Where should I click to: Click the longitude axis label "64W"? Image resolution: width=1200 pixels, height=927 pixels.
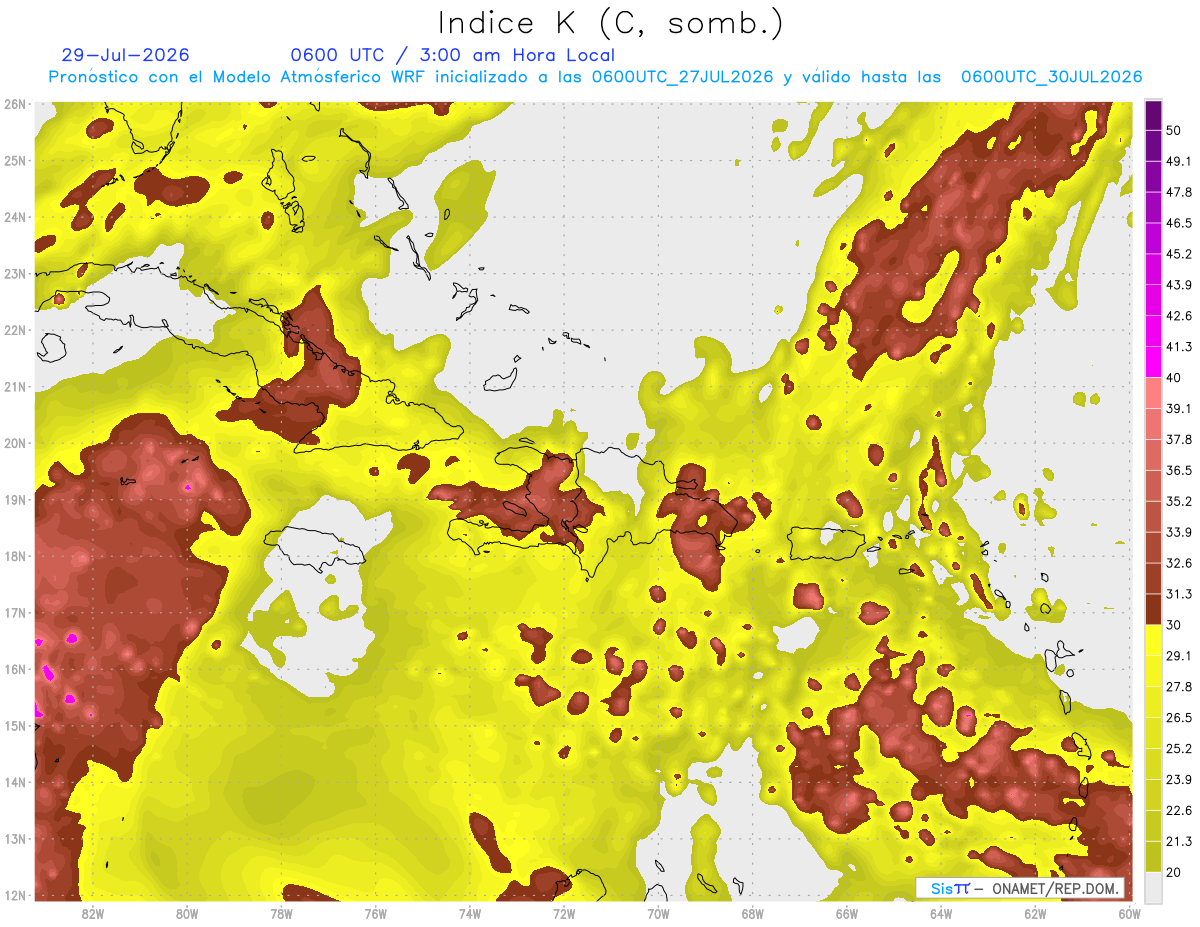(x=941, y=914)
